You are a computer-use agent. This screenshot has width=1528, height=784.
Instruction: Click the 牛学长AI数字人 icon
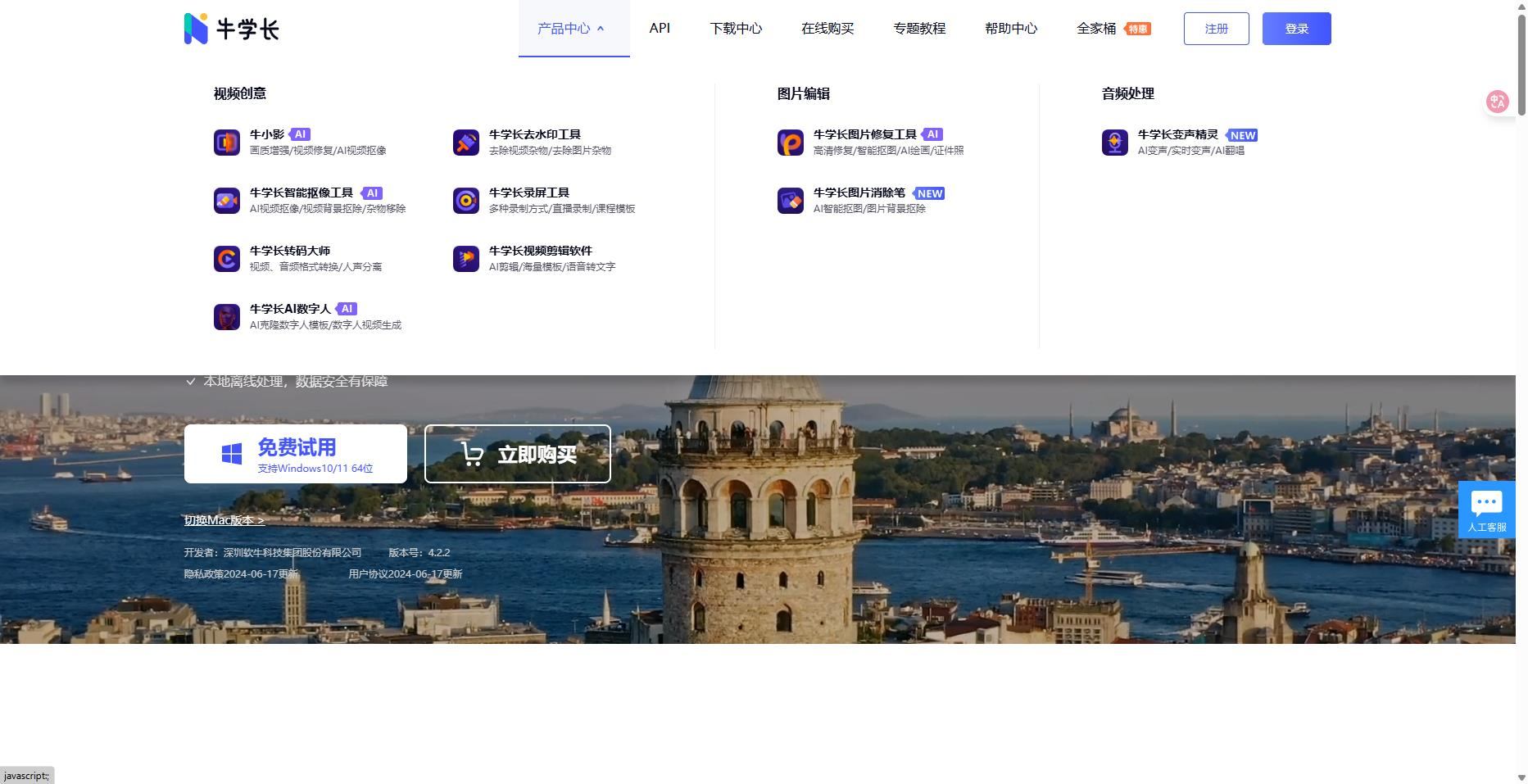click(226, 317)
